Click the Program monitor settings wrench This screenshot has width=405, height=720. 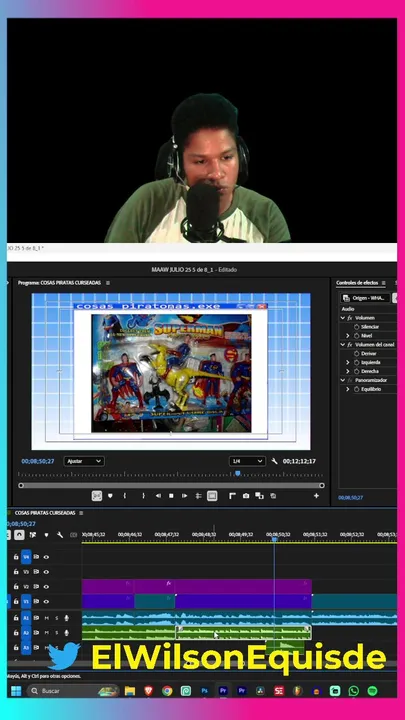(x=275, y=461)
